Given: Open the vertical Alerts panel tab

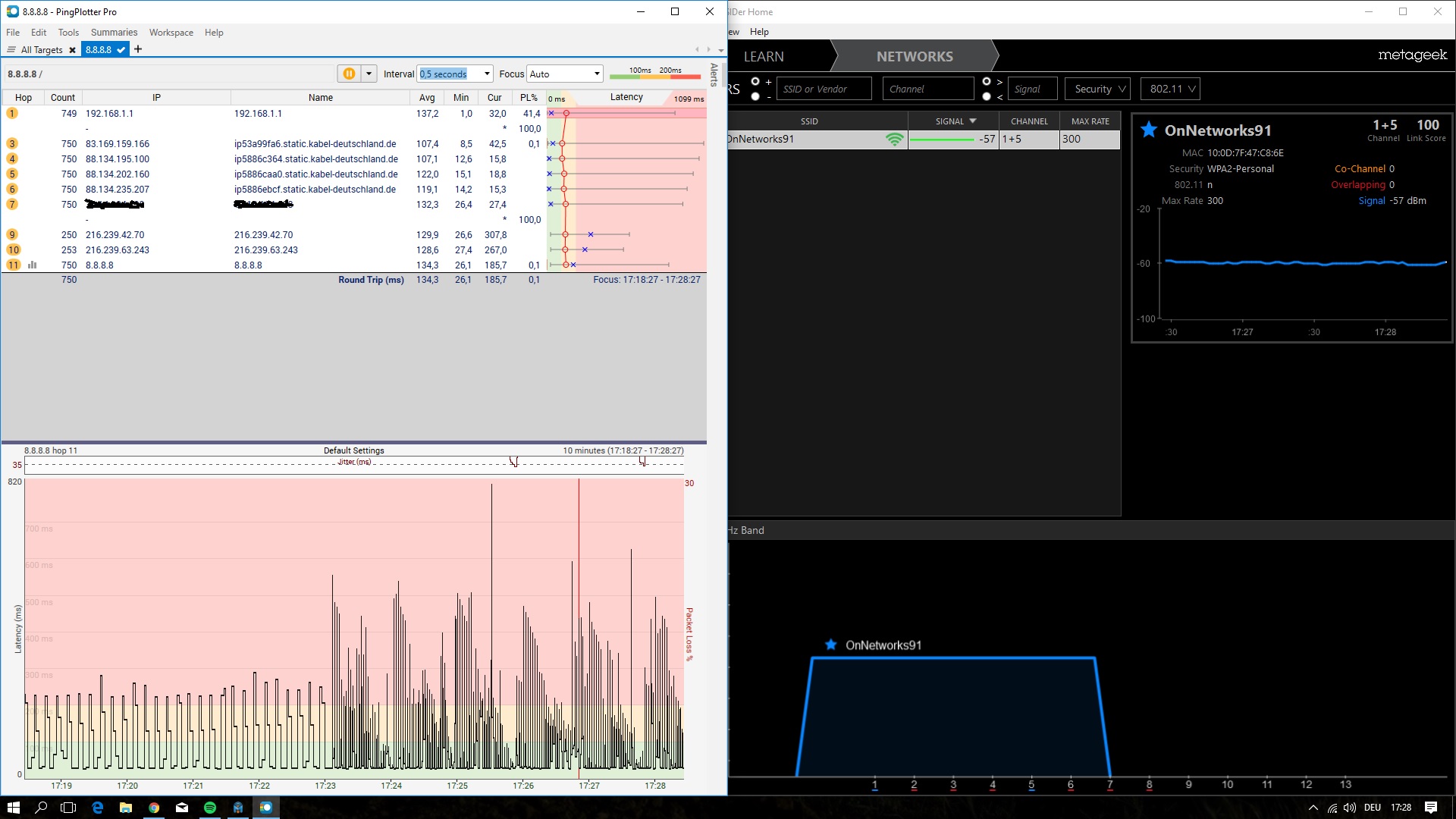Looking at the screenshot, I should 714,74.
